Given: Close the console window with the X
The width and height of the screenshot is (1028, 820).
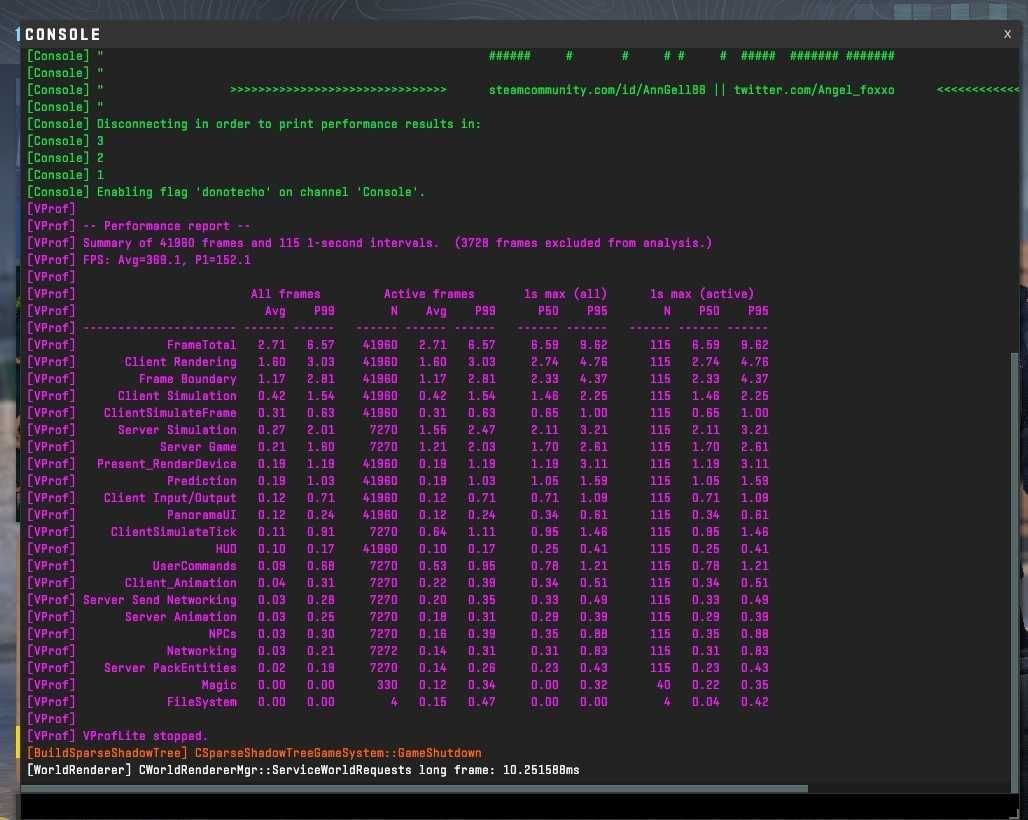Looking at the screenshot, I should pos(1007,34).
